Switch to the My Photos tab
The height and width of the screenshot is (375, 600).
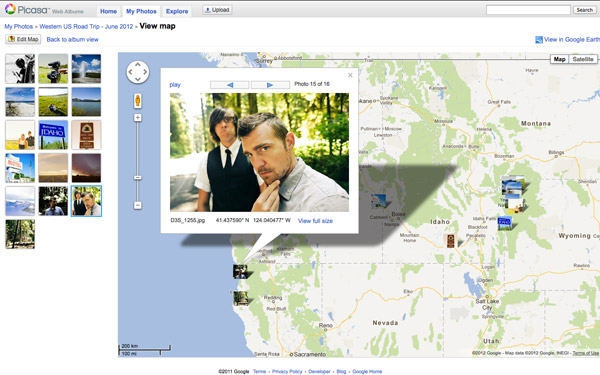coord(141,11)
